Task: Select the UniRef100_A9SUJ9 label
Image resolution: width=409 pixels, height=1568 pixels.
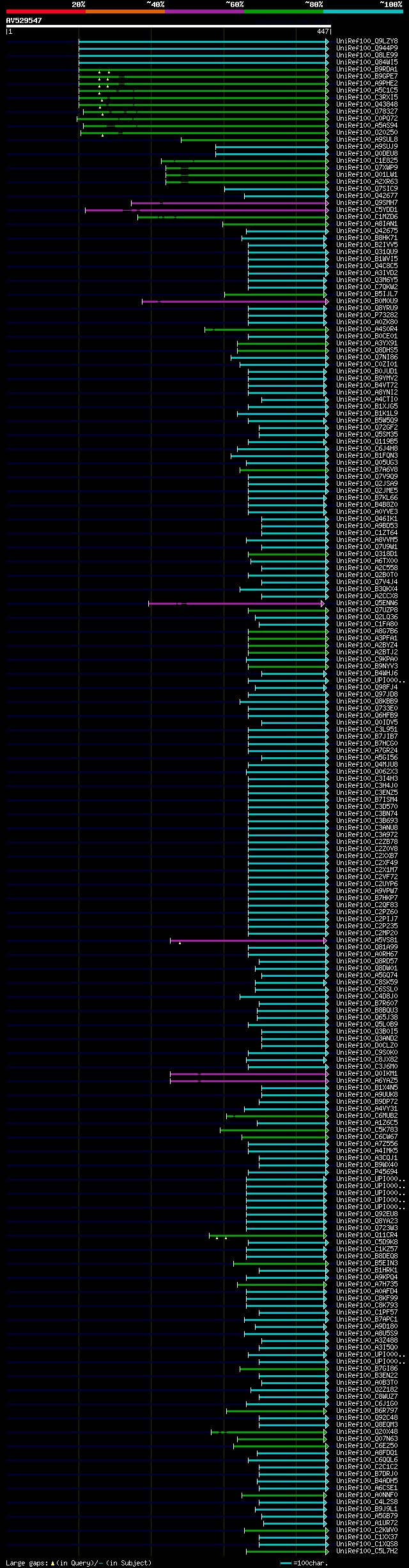Action: 367,147
